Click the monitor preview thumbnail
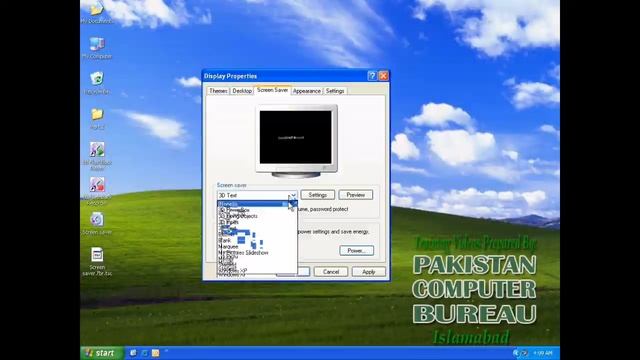This screenshot has height=360, width=640. (296, 138)
